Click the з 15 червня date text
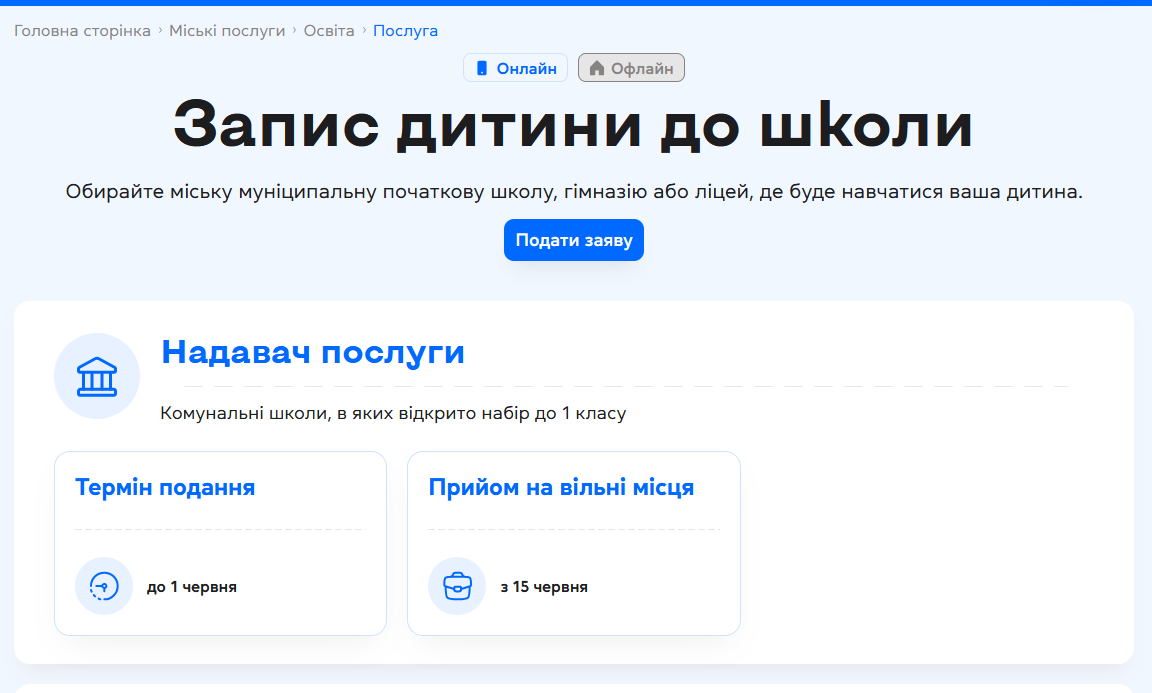The width and height of the screenshot is (1152, 693). pyautogui.click(x=544, y=587)
